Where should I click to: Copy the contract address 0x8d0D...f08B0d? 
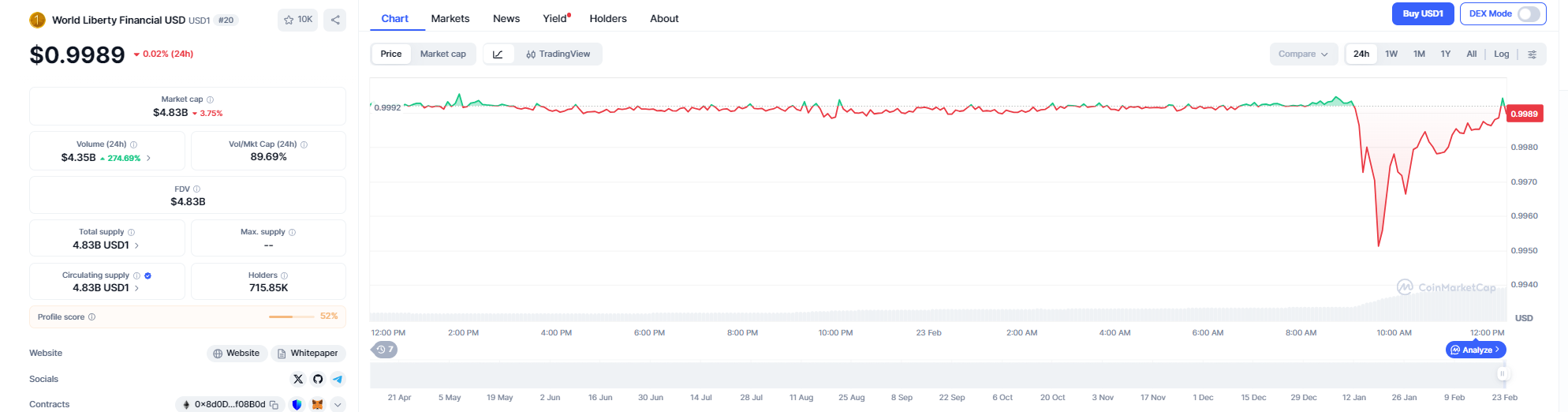(x=274, y=405)
